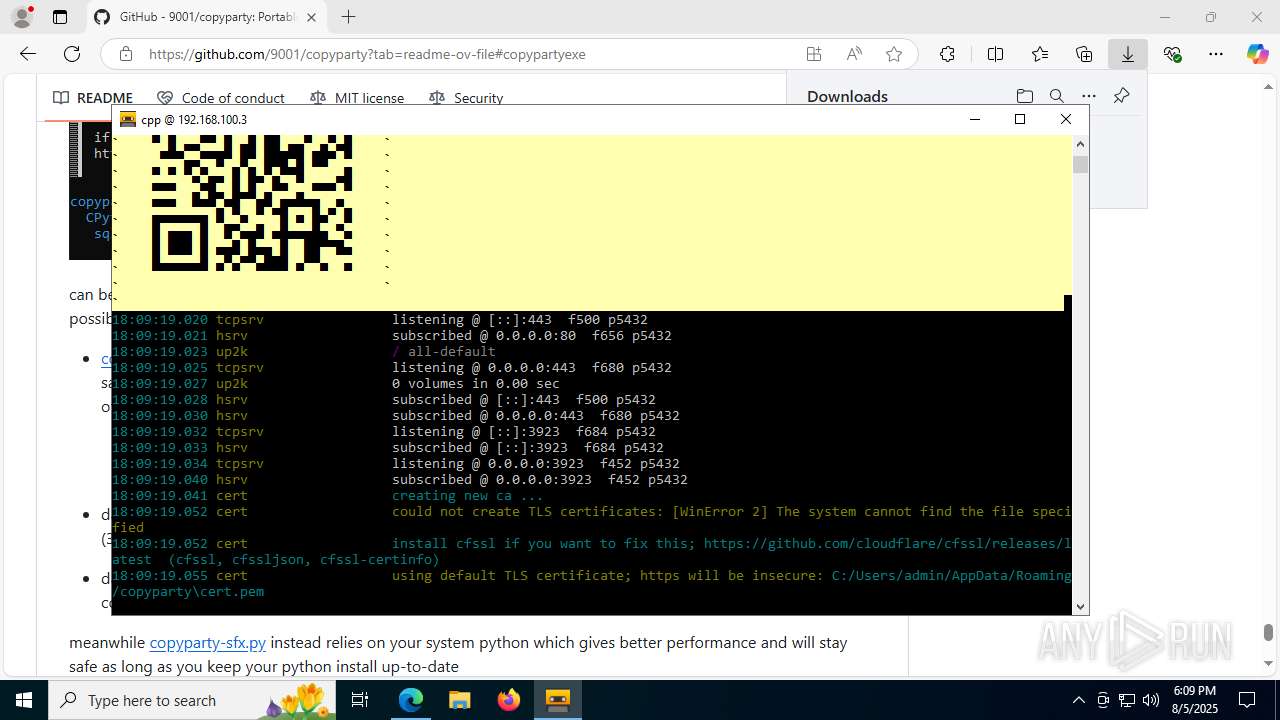Open downloads folder from Downloads panel
The image size is (1280, 720).
click(x=1025, y=96)
